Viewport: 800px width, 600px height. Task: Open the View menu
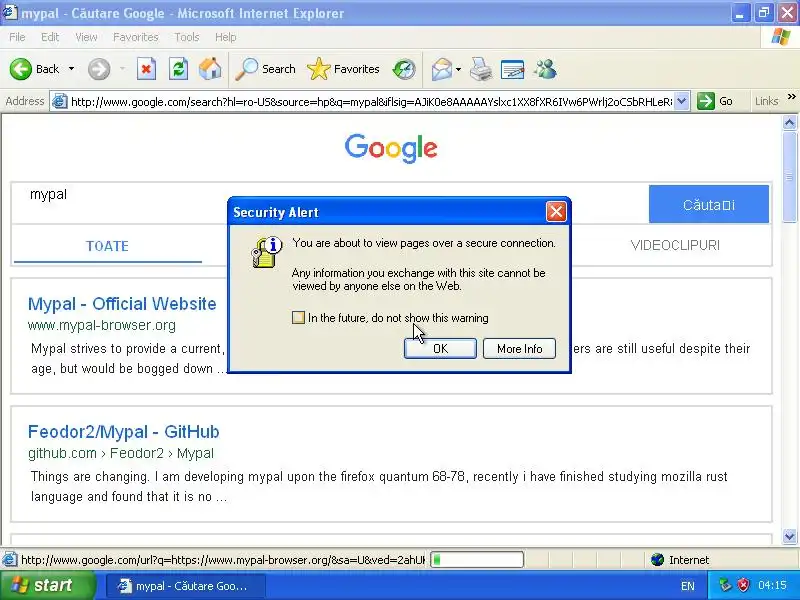86,37
